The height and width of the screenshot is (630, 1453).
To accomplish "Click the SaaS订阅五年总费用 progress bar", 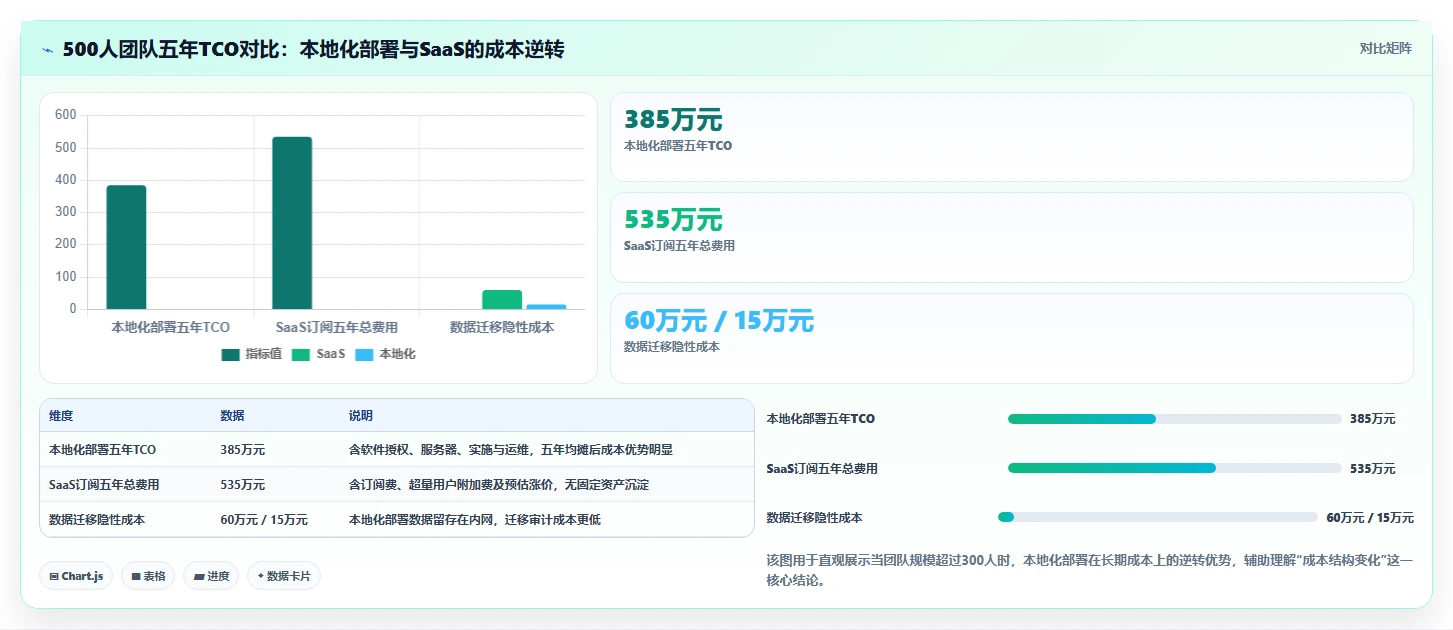I will (x=1175, y=468).
